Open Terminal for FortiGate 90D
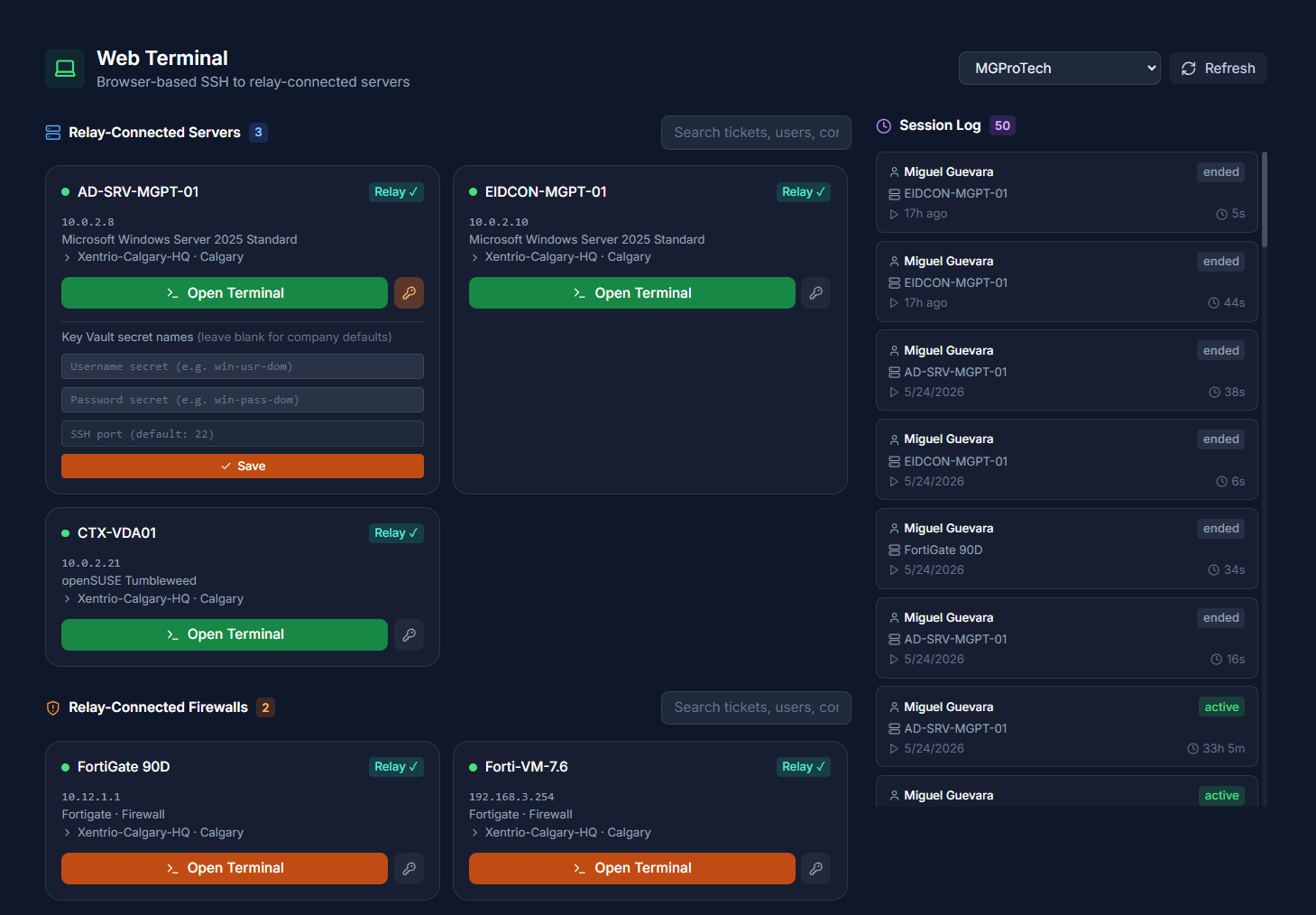The image size is (1316, 915). tap(225, 868)
